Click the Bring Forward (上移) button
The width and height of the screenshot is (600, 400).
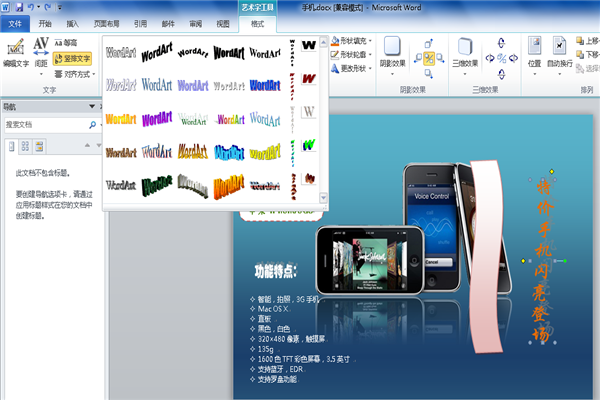[x=588, y=41]
